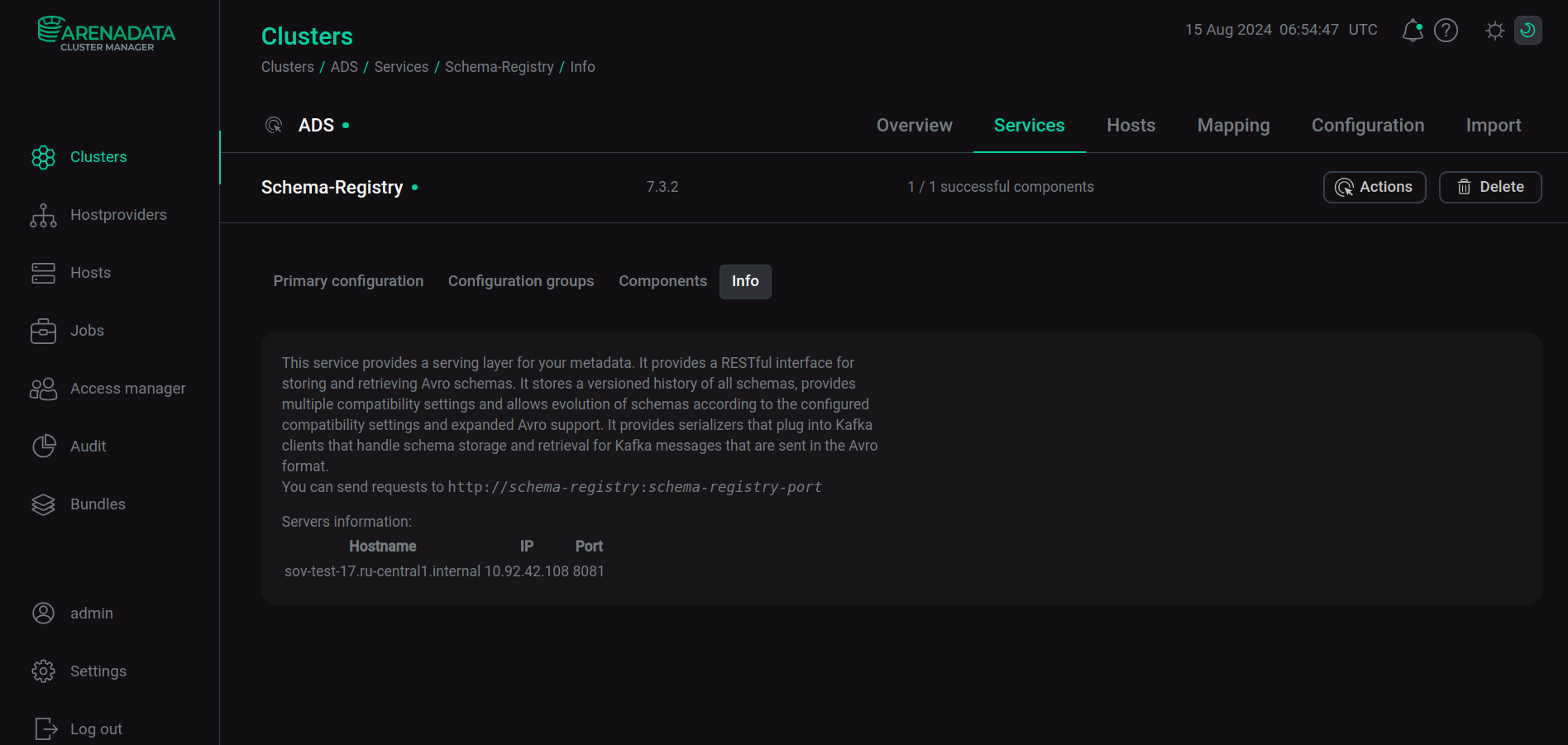Click the Log out label

point(96,729)
